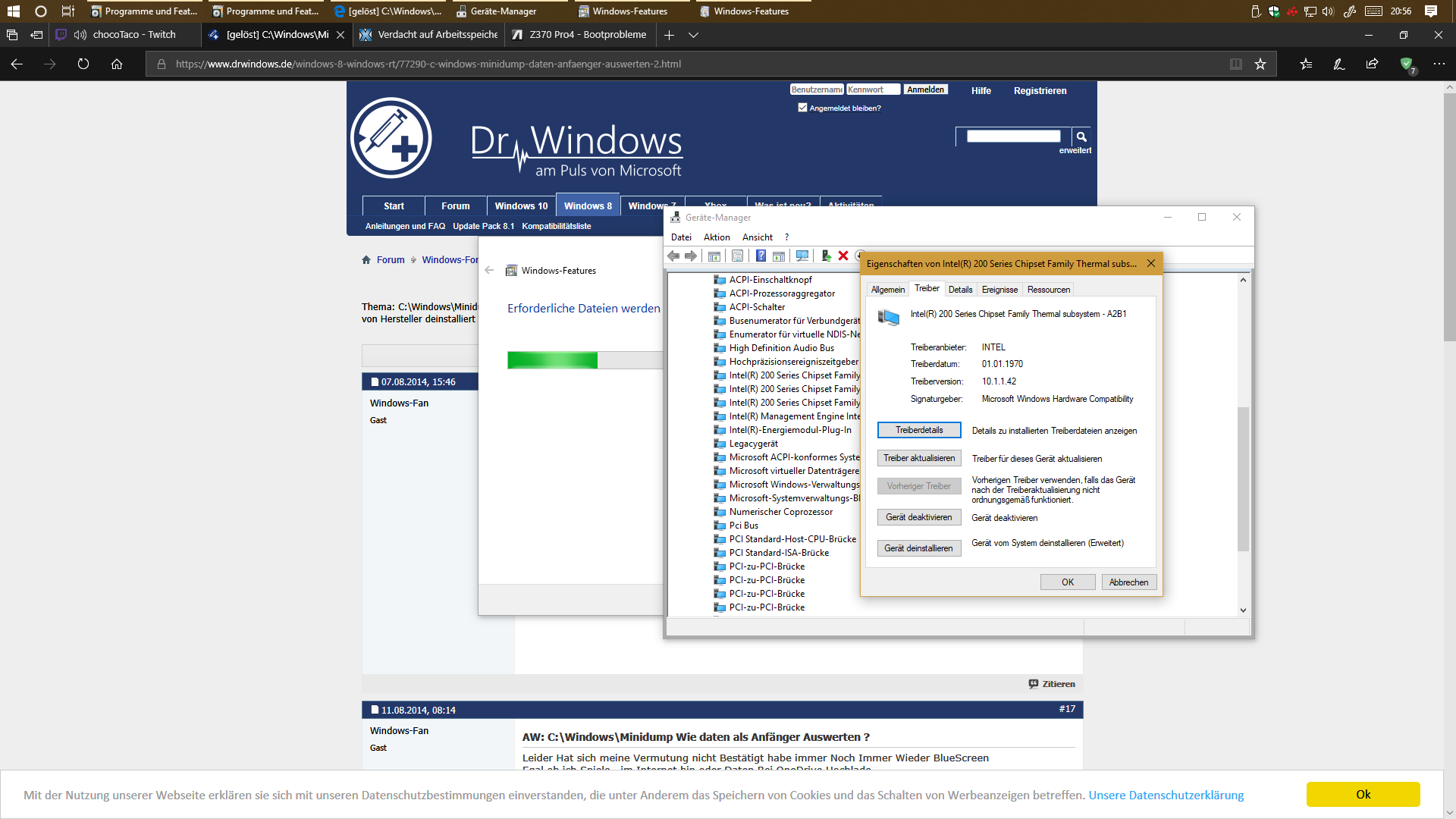
Task: Click the Dr. Windows search magnifier button
Action: click(x=1081, y=136)
